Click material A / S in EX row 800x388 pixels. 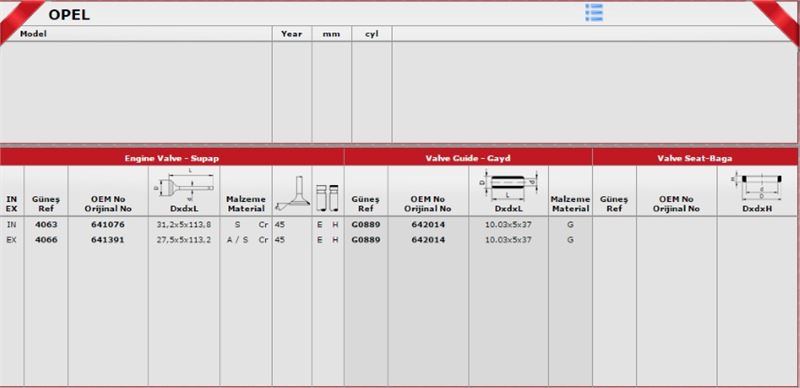(x=237, y=239)
